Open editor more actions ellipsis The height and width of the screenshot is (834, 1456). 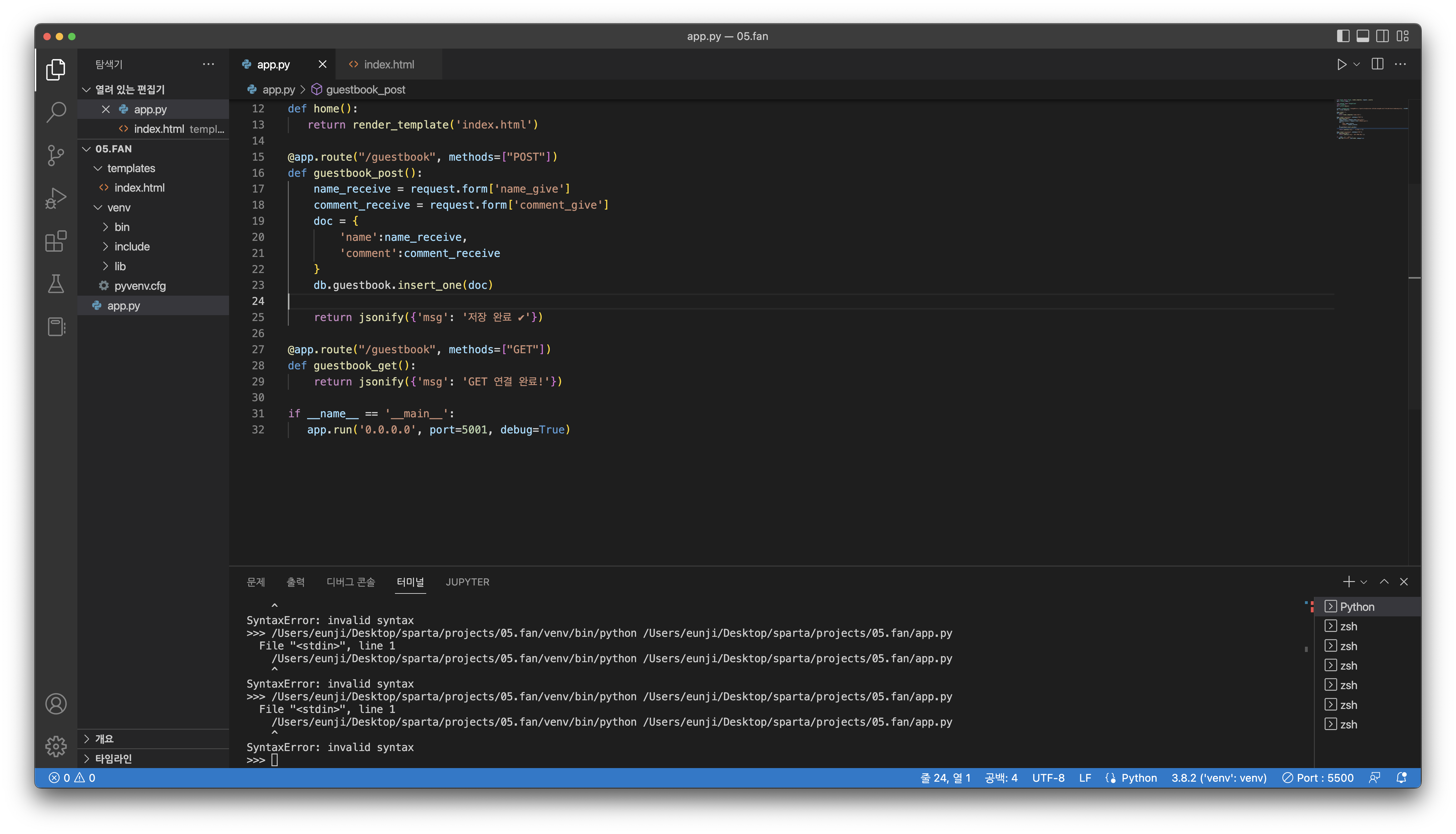point(1401,65)
